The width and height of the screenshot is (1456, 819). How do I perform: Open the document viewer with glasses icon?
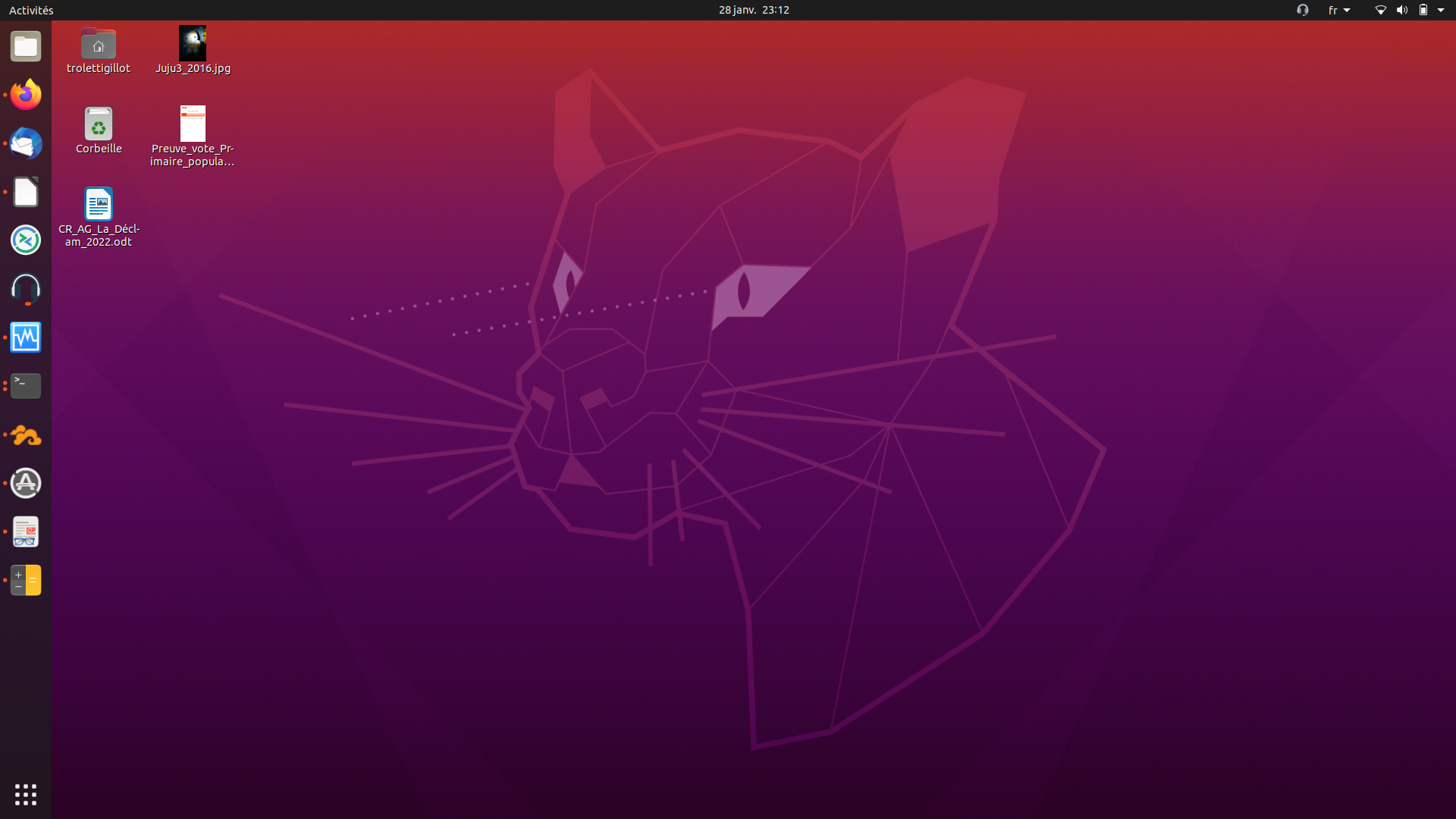(26, 532)
